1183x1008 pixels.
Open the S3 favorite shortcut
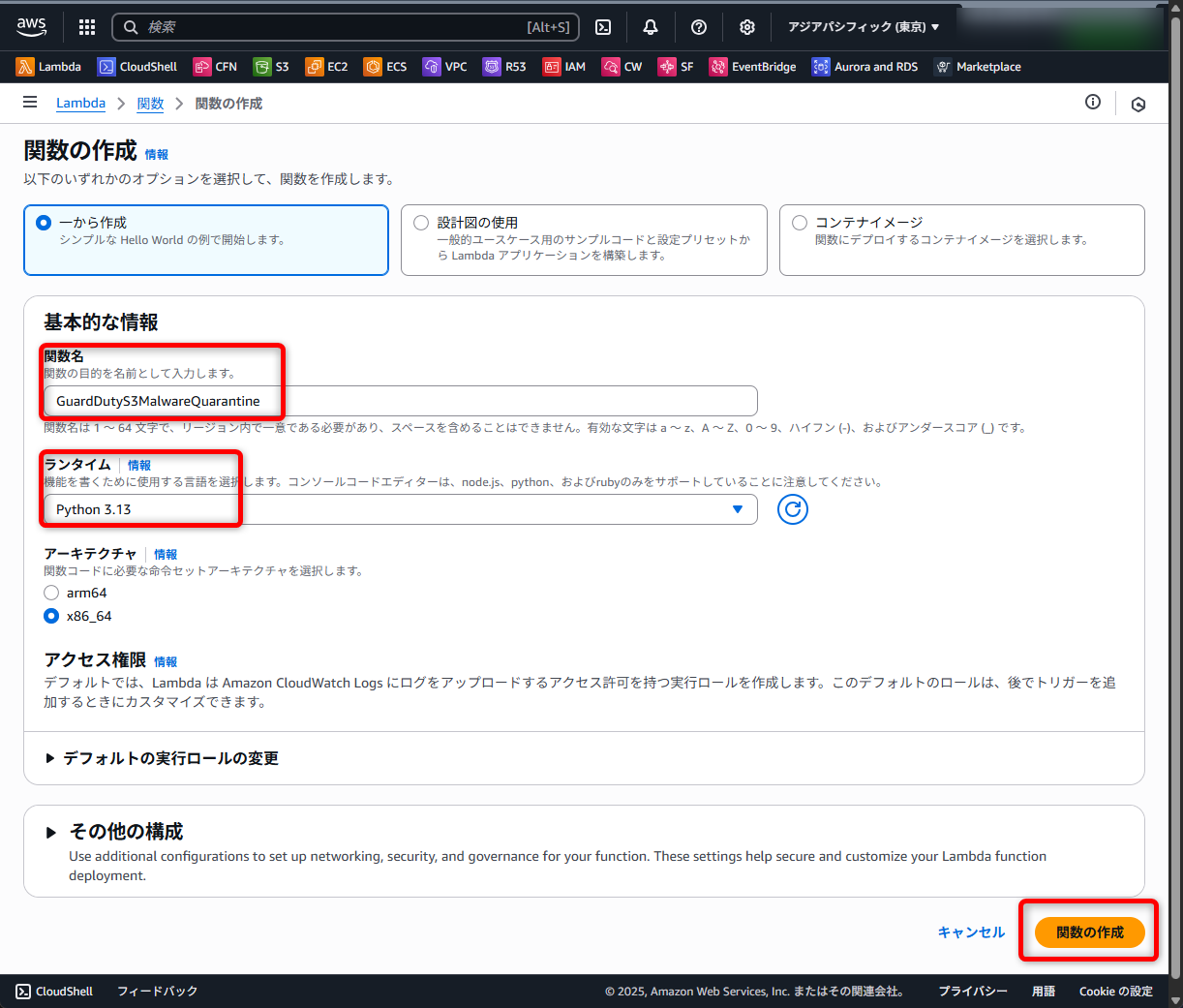pyautogui.click(x=271, y=67)
